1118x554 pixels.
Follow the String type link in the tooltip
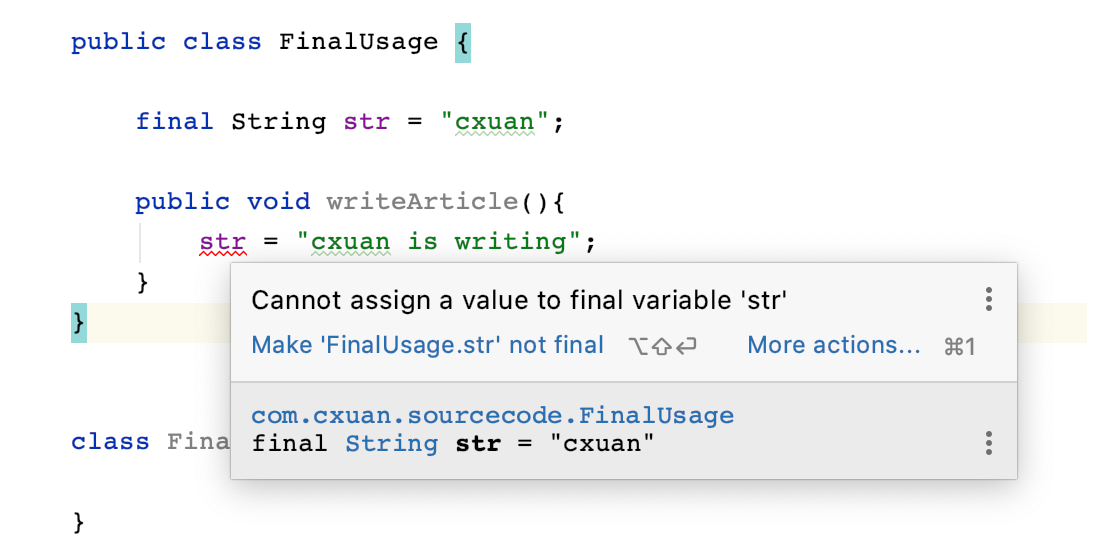pos(392,443)
